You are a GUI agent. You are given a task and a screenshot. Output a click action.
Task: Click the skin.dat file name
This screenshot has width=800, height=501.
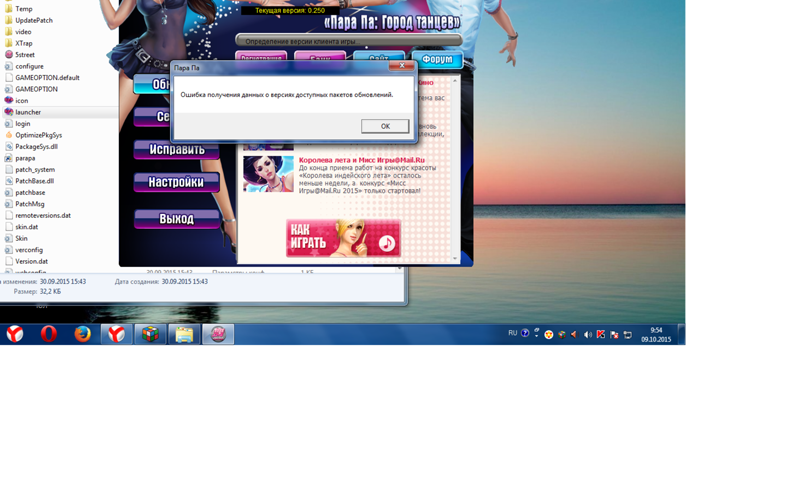tap(27, 227)
